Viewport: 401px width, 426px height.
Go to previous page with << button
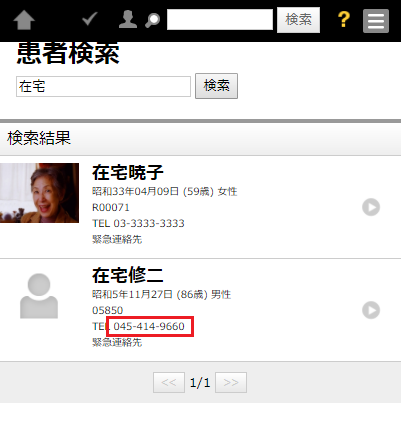[x=169, y=382]
